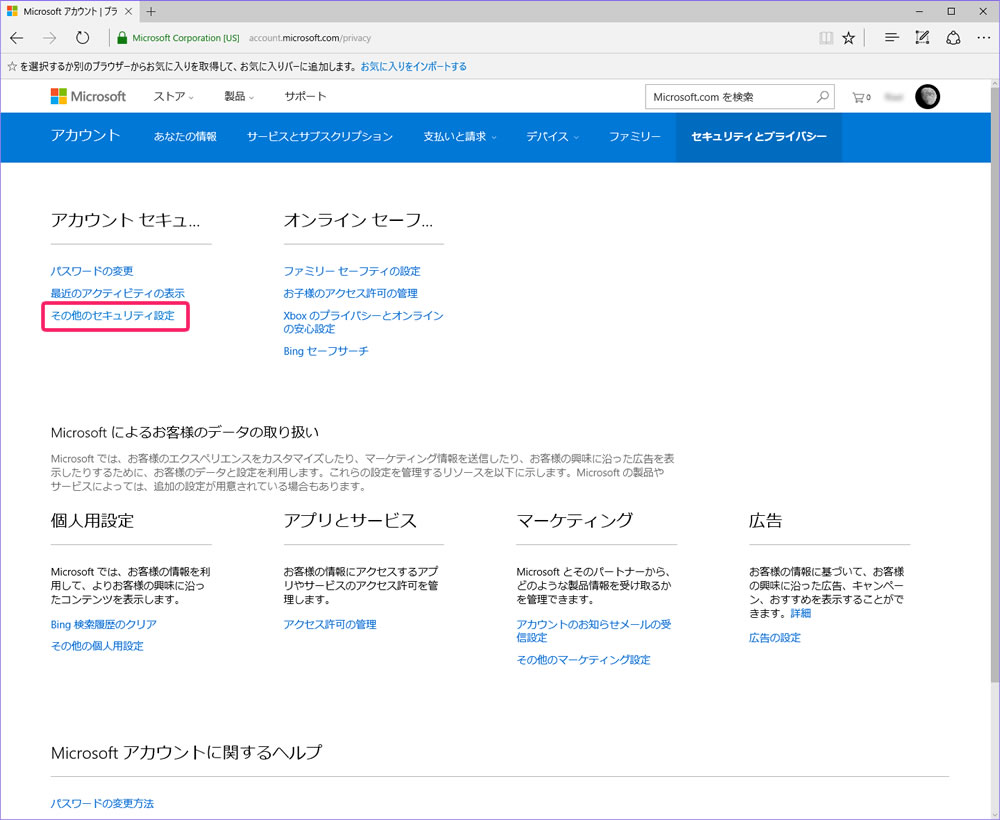
Task: Click the search magnifier icon
Action: (x=823, y=97)
